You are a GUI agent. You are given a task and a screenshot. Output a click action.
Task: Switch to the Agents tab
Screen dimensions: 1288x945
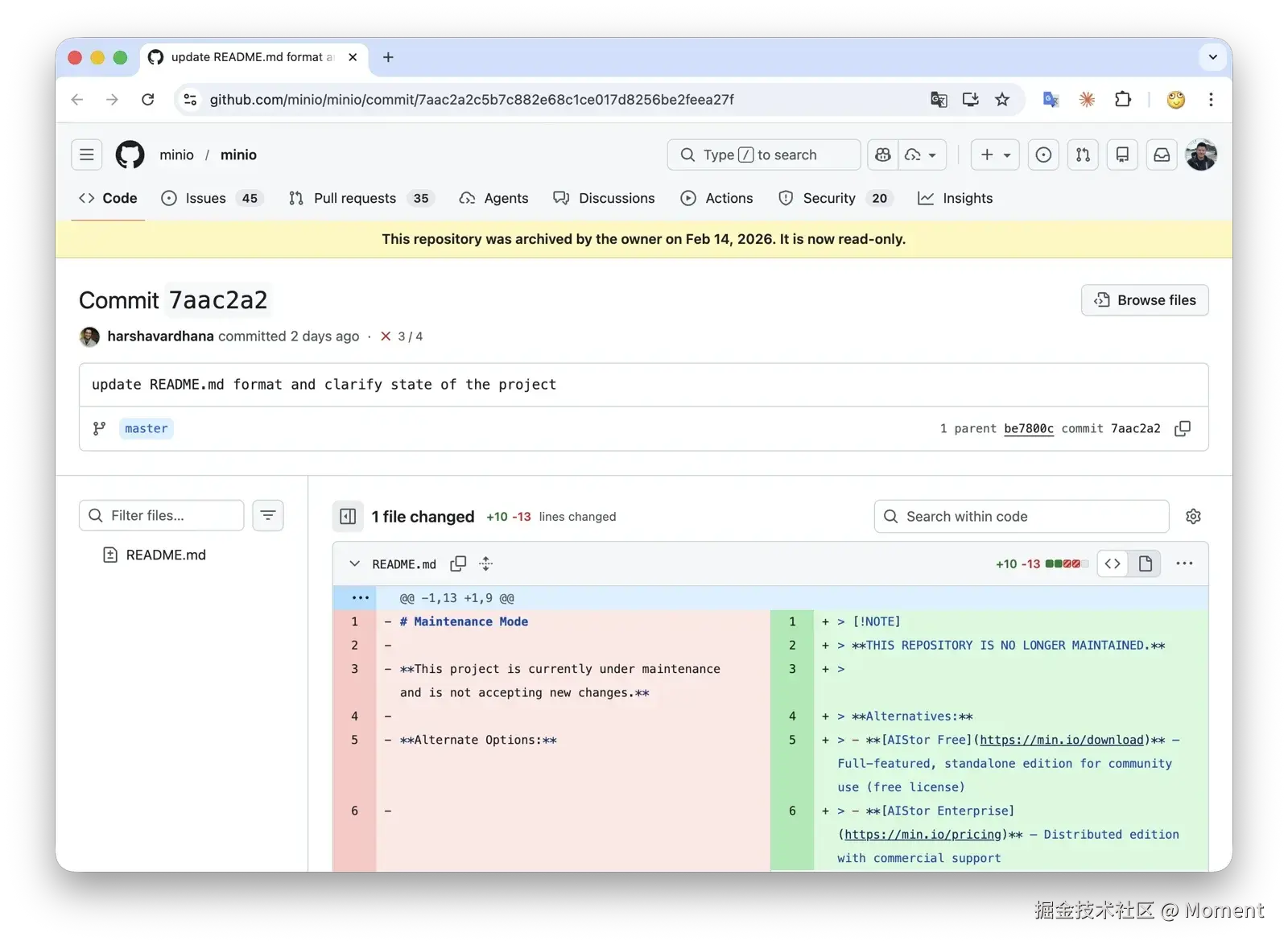493,198
